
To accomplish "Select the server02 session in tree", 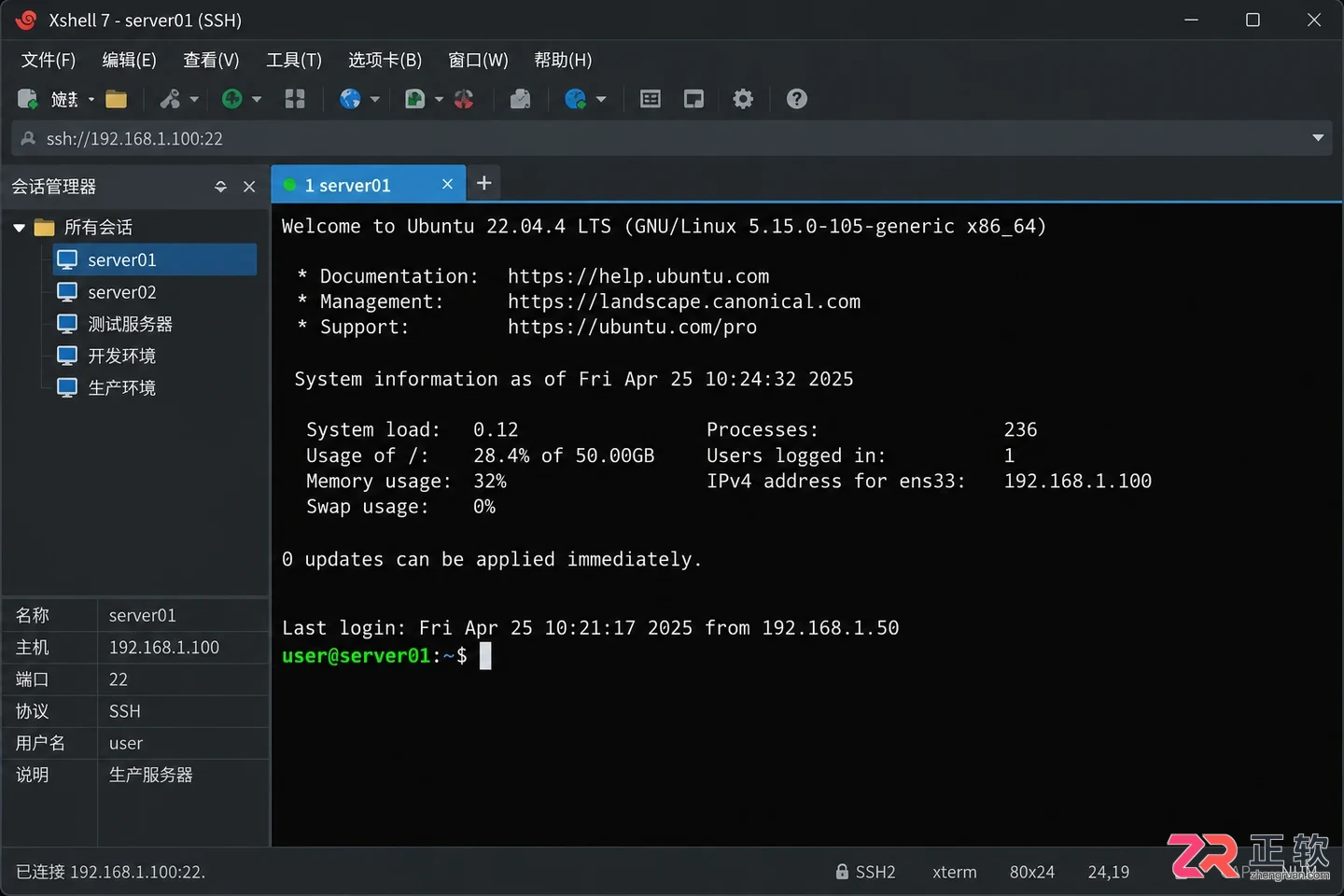I will coord(121,292).
